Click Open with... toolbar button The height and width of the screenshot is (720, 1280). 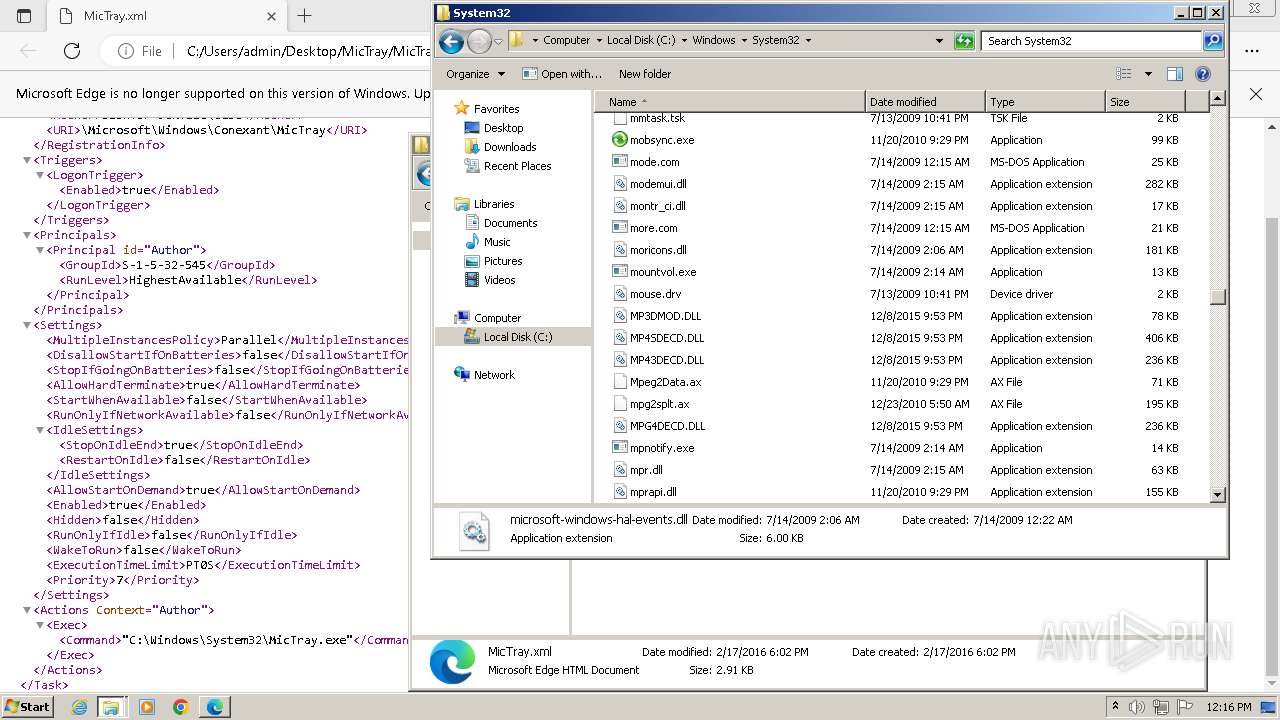tap(562, 74)
